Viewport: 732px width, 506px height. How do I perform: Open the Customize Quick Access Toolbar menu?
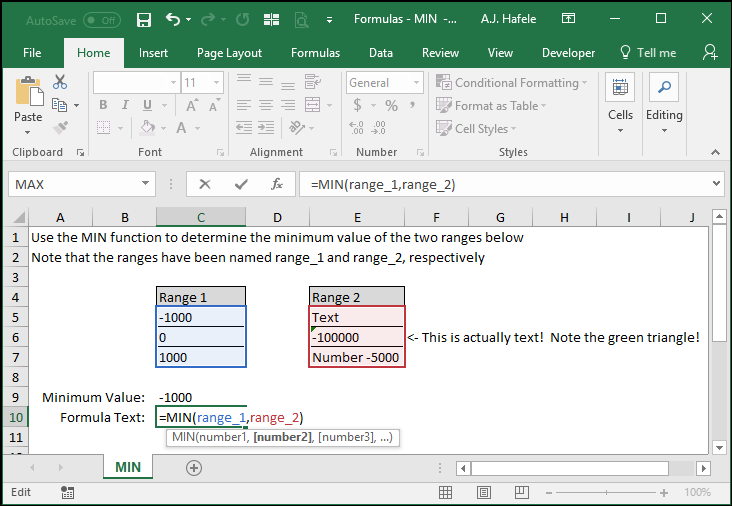(330, 20)
